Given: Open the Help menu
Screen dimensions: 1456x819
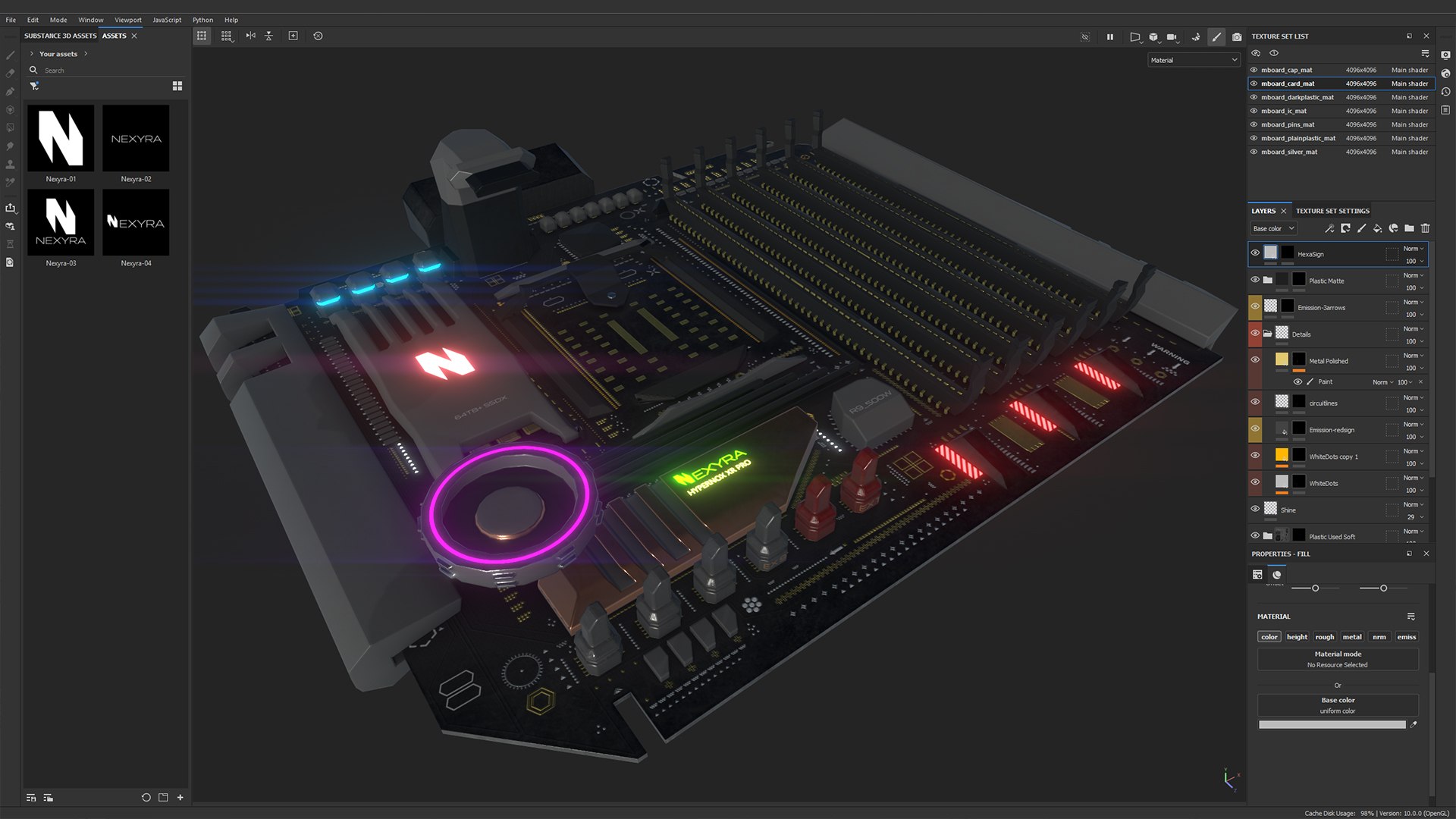Looking at the screenshot, I should (231, 20).
